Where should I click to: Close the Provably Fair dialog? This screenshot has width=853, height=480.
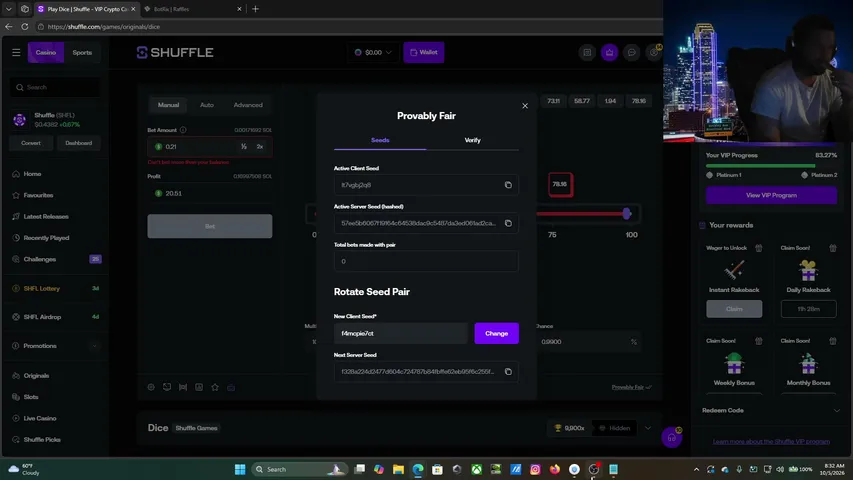[x=525, y=106]
